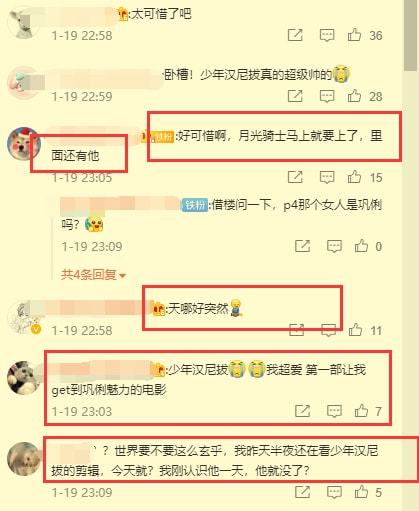Open the top commenter's rabbit avatar
The height and width of the screenshot is (511, 419).
(x=23, y=23)
